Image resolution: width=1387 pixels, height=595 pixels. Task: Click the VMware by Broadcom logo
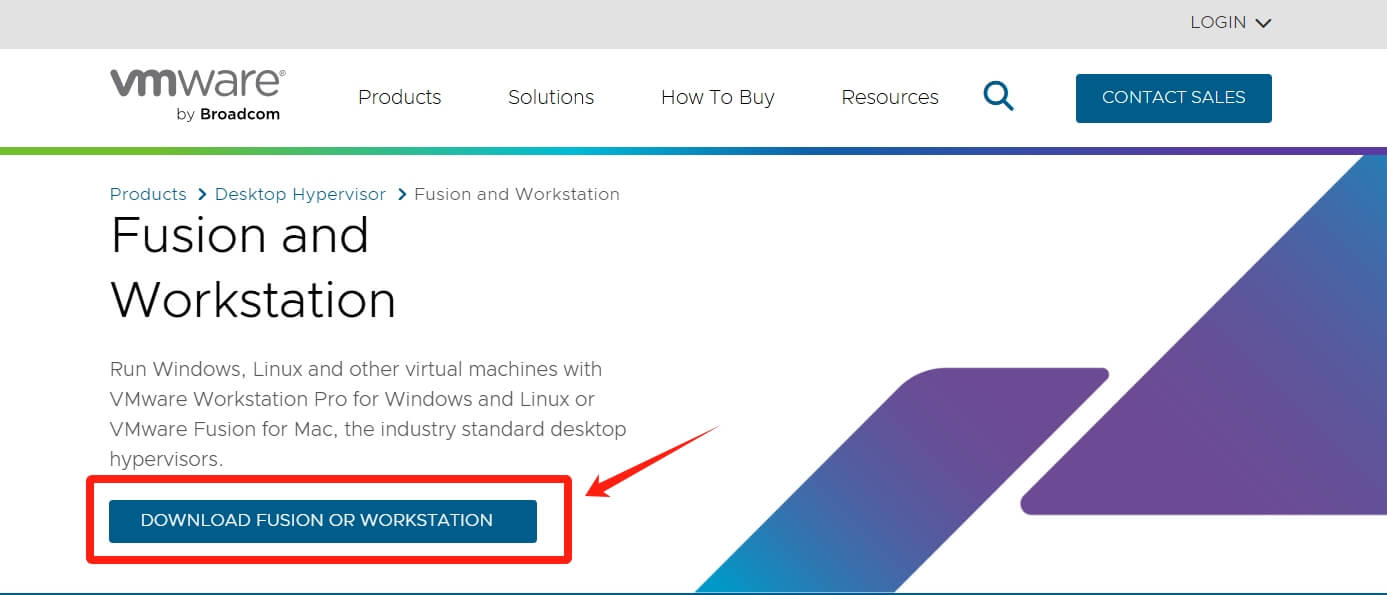pos(198,96)
